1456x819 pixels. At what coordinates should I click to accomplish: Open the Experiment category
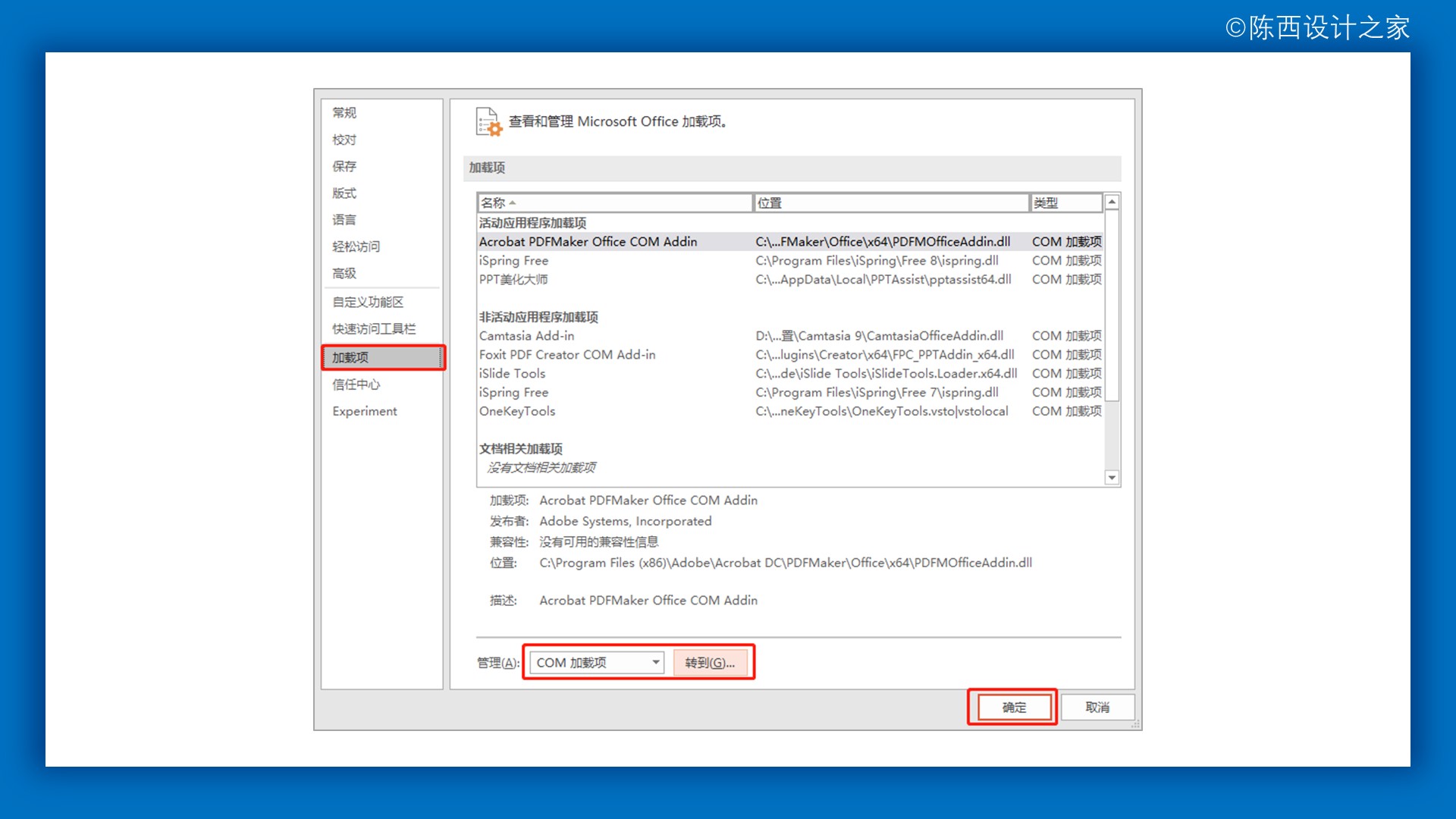365,411
